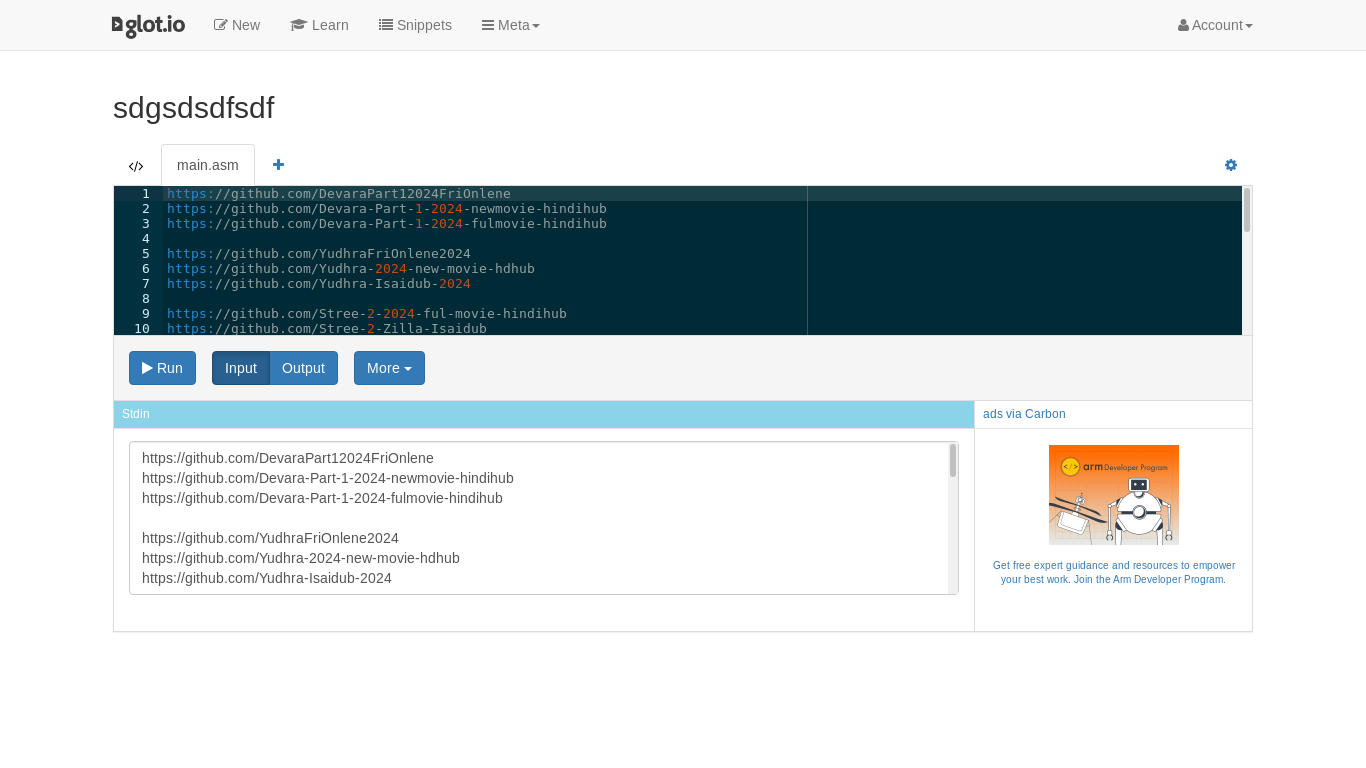Run the code with the Run button

click(x=162, y=368)
